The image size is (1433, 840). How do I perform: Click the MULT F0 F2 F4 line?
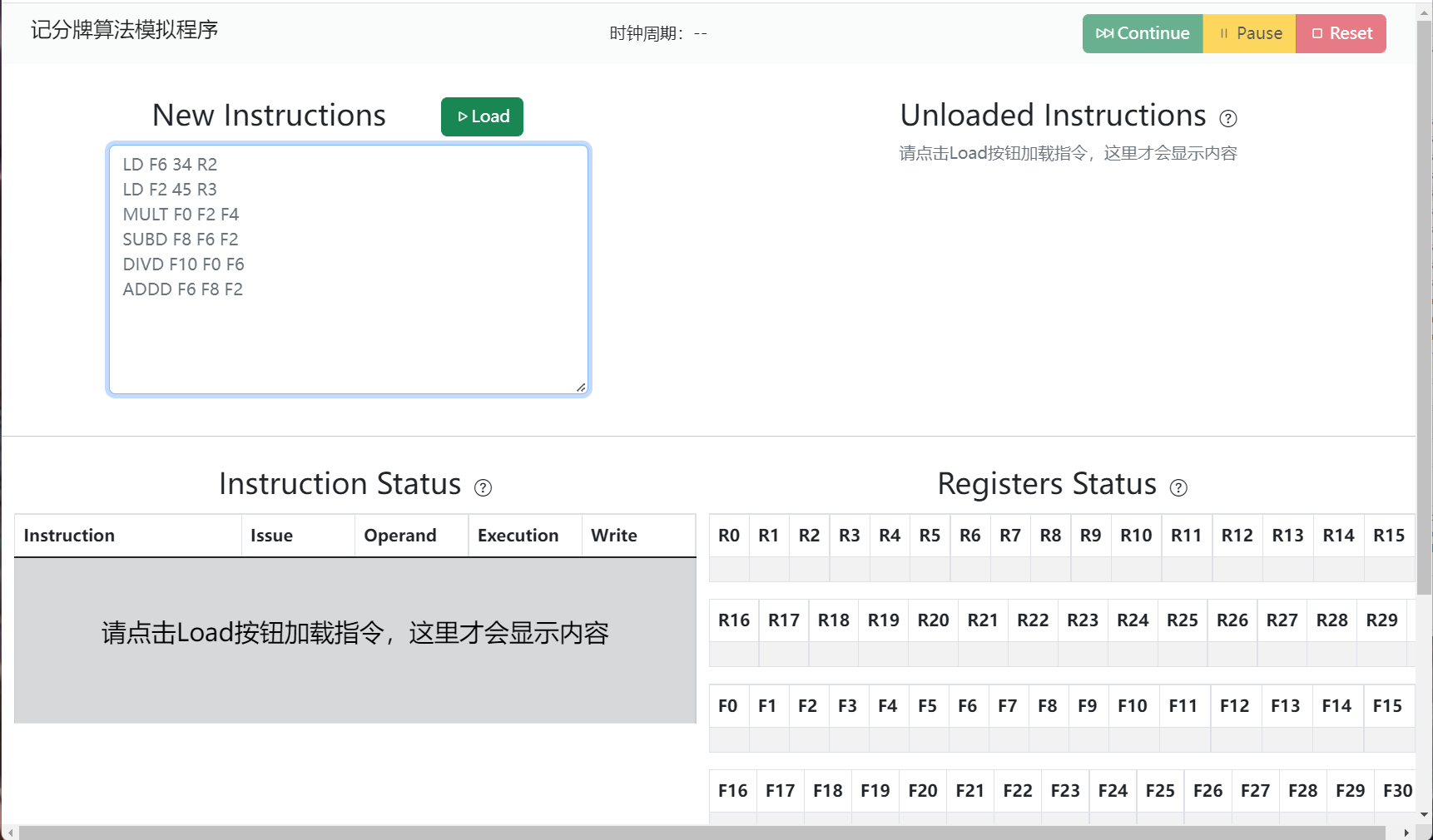(x=181, y=215)
